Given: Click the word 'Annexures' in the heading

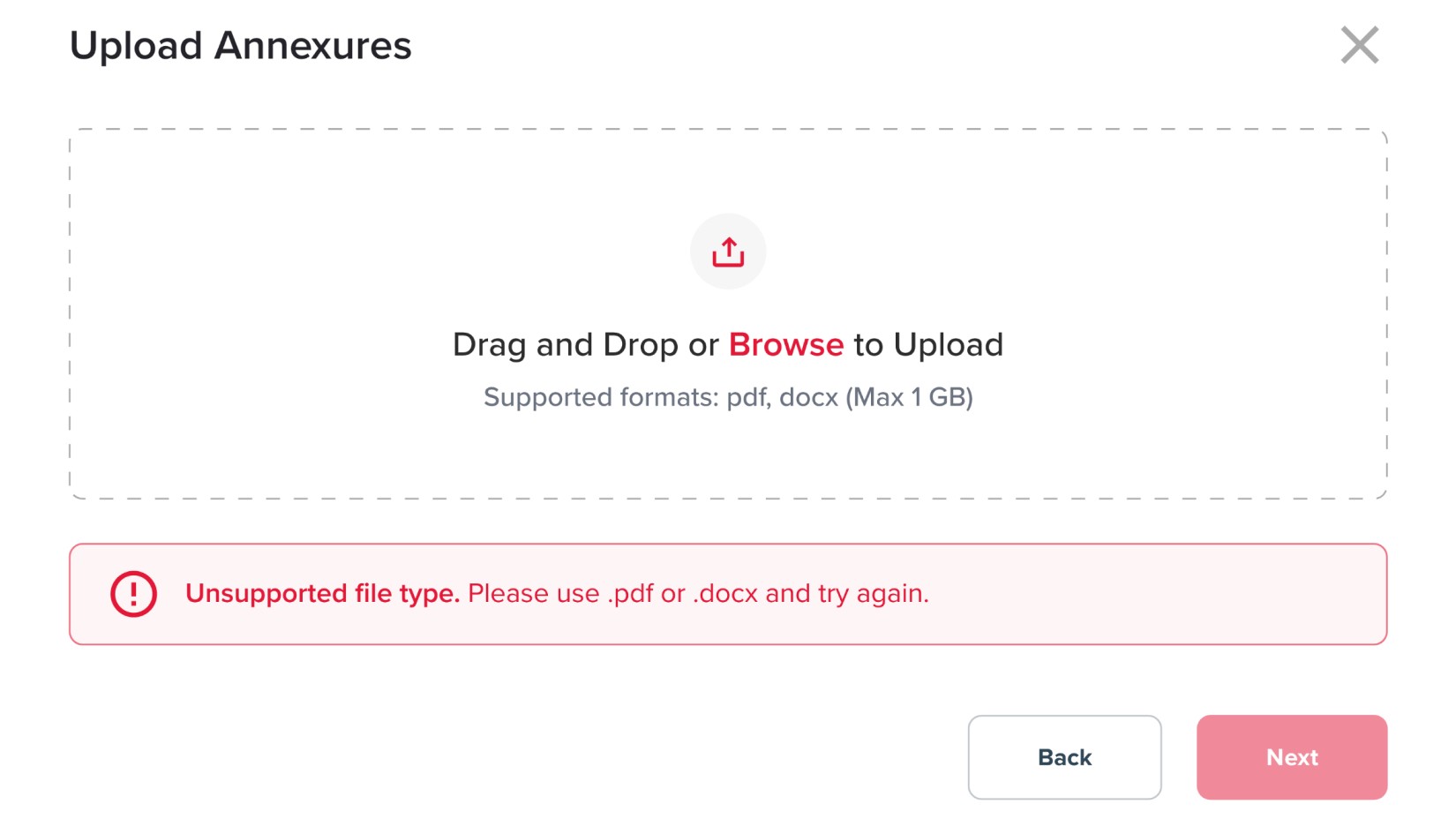Looking at the screenshot, I should point(313,46).
